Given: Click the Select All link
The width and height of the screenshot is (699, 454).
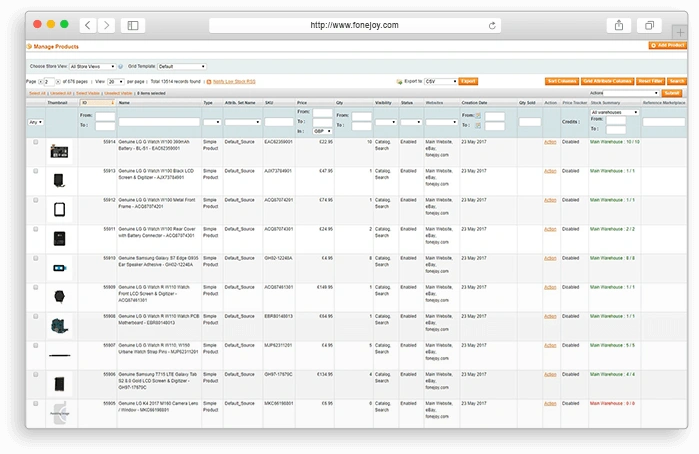Looking at the screenshot, I should coord(37,93).
